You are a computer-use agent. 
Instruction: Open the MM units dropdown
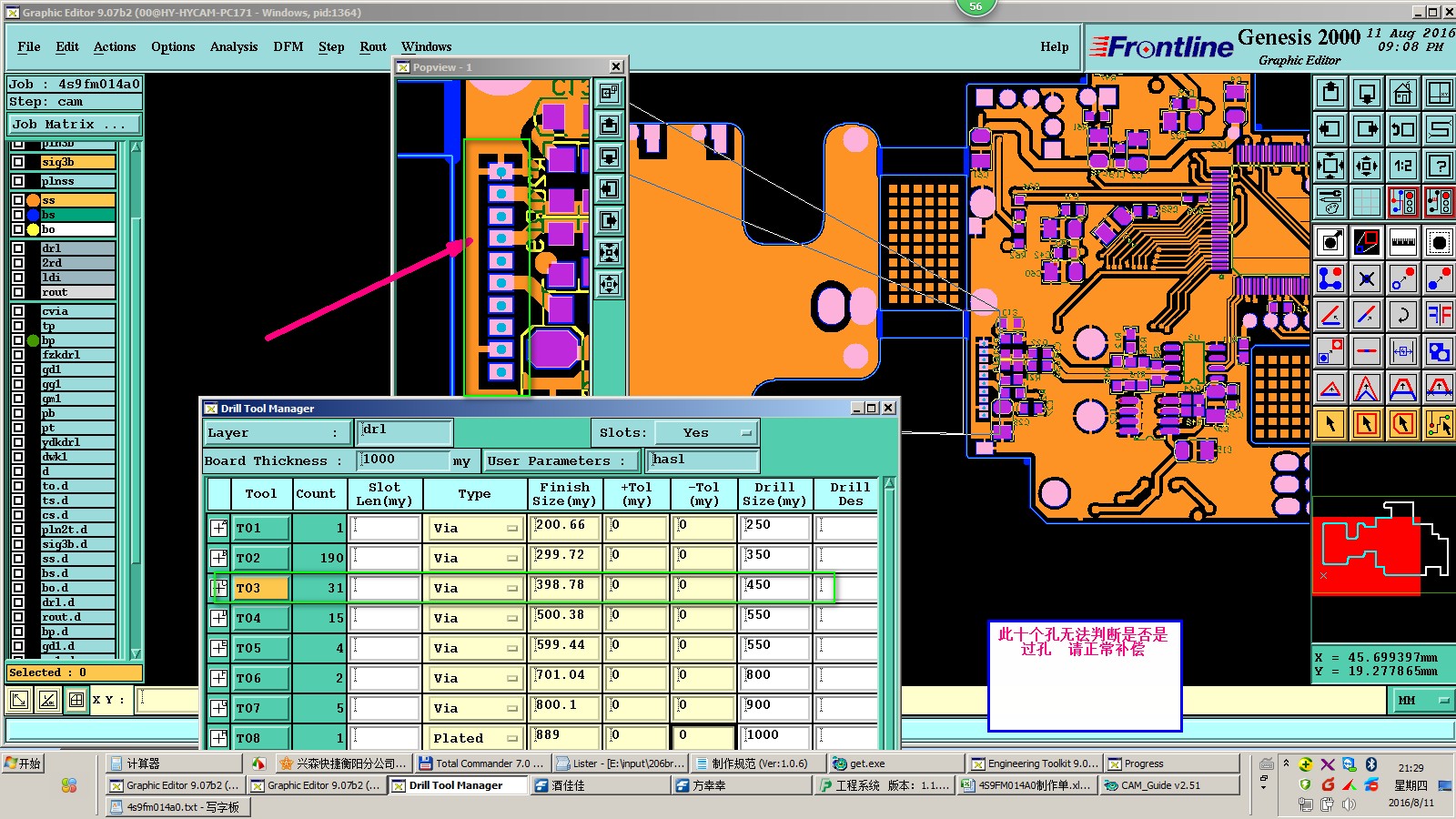point(1422,700)
